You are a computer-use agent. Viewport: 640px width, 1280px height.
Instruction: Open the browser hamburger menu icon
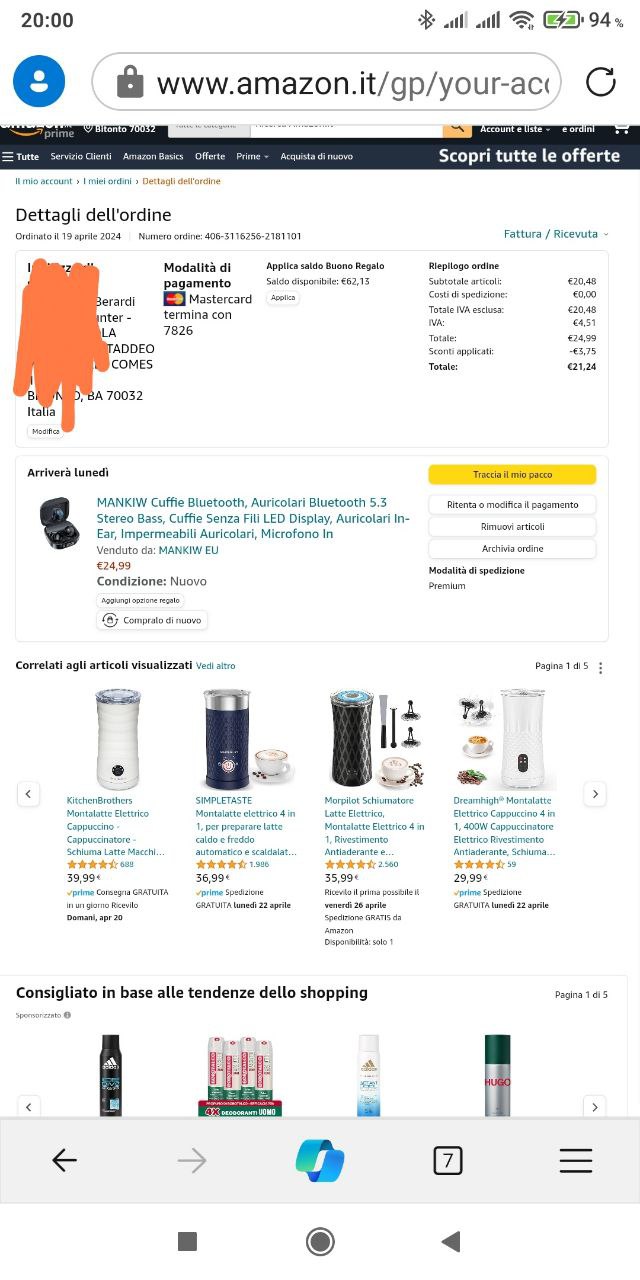576,1160
